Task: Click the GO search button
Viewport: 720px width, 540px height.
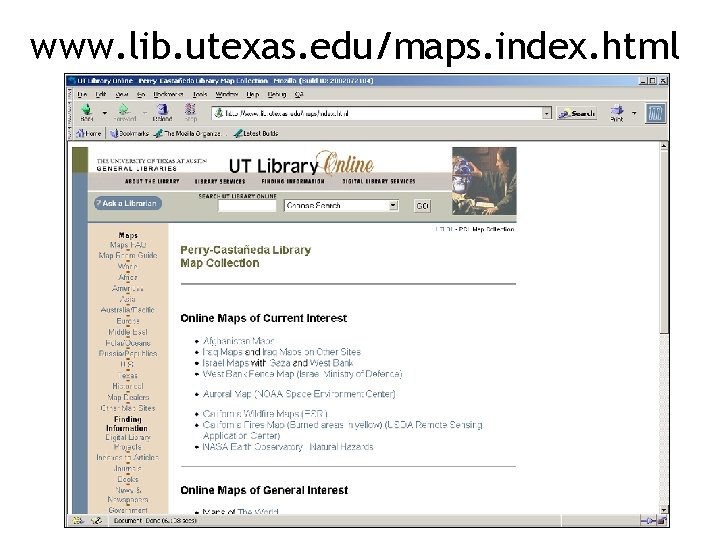Action: point(422,206)
